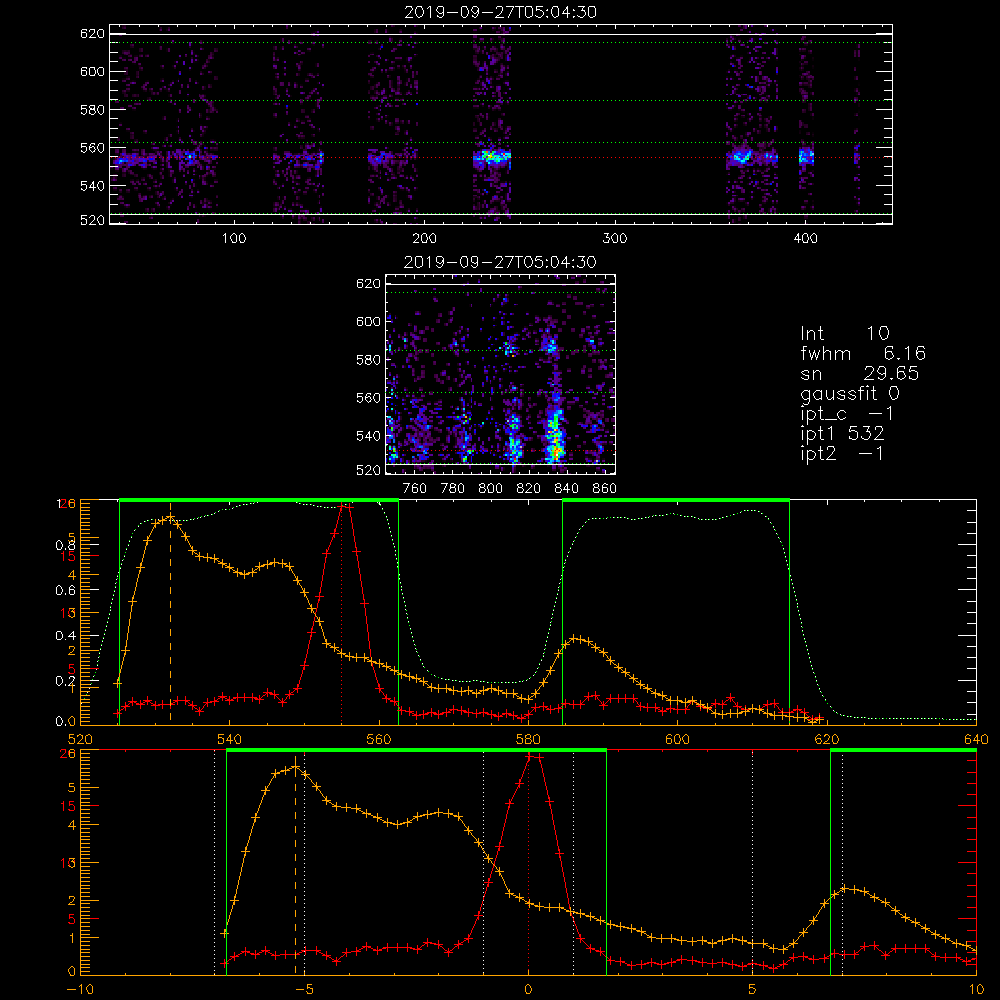Viewport: 1000px width, 1000px height.
Task: Click the top plot title 2019-09-27T05:04:30
Action: [x=501, y=12]
